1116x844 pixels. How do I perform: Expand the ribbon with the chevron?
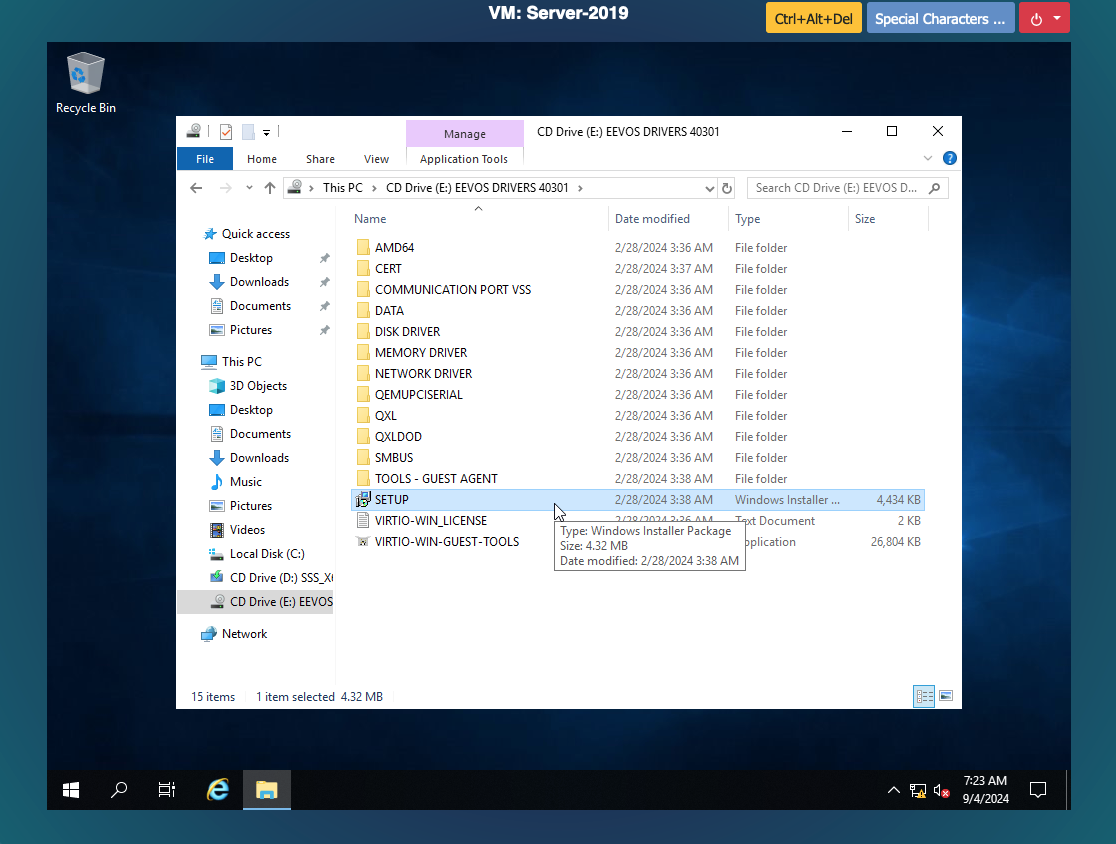pos(928,158)
